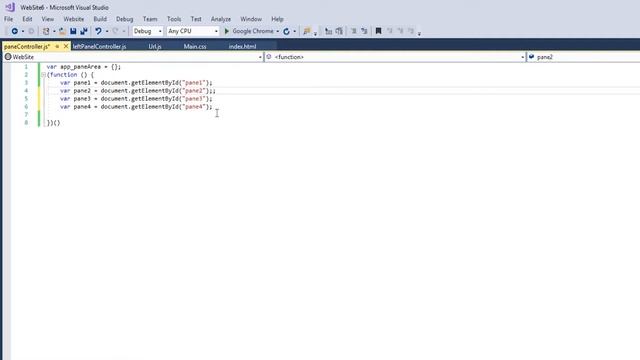Switch to the index.html tab

tap(242, 47)
